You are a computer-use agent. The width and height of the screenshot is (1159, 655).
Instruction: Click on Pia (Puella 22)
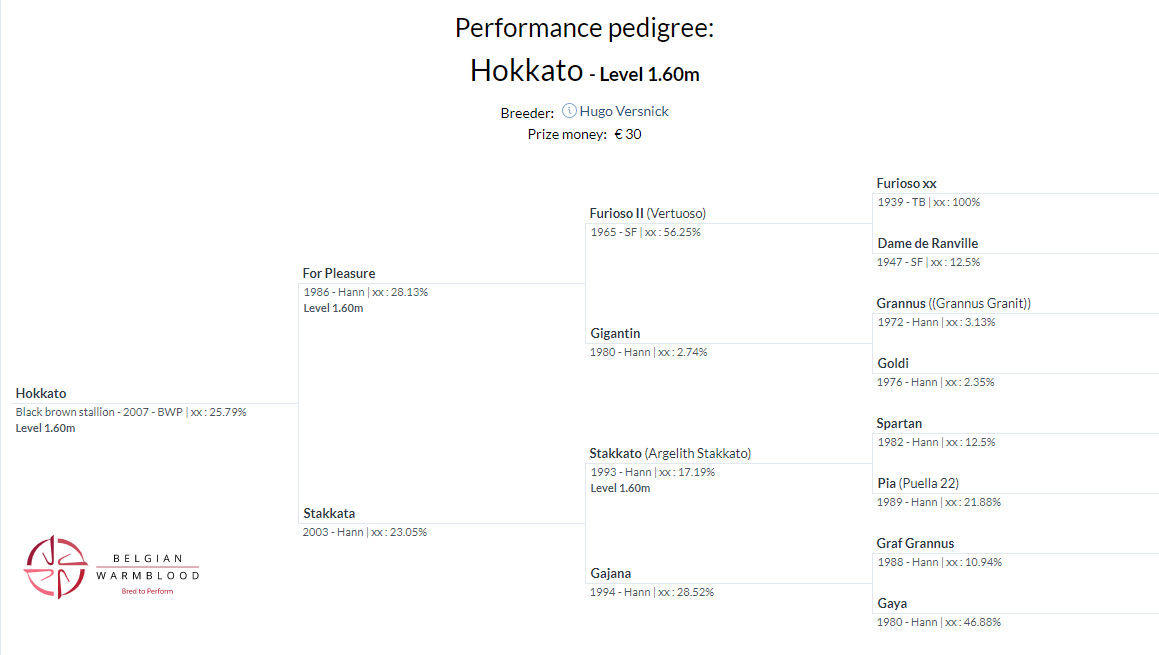(x=917, y=483)
